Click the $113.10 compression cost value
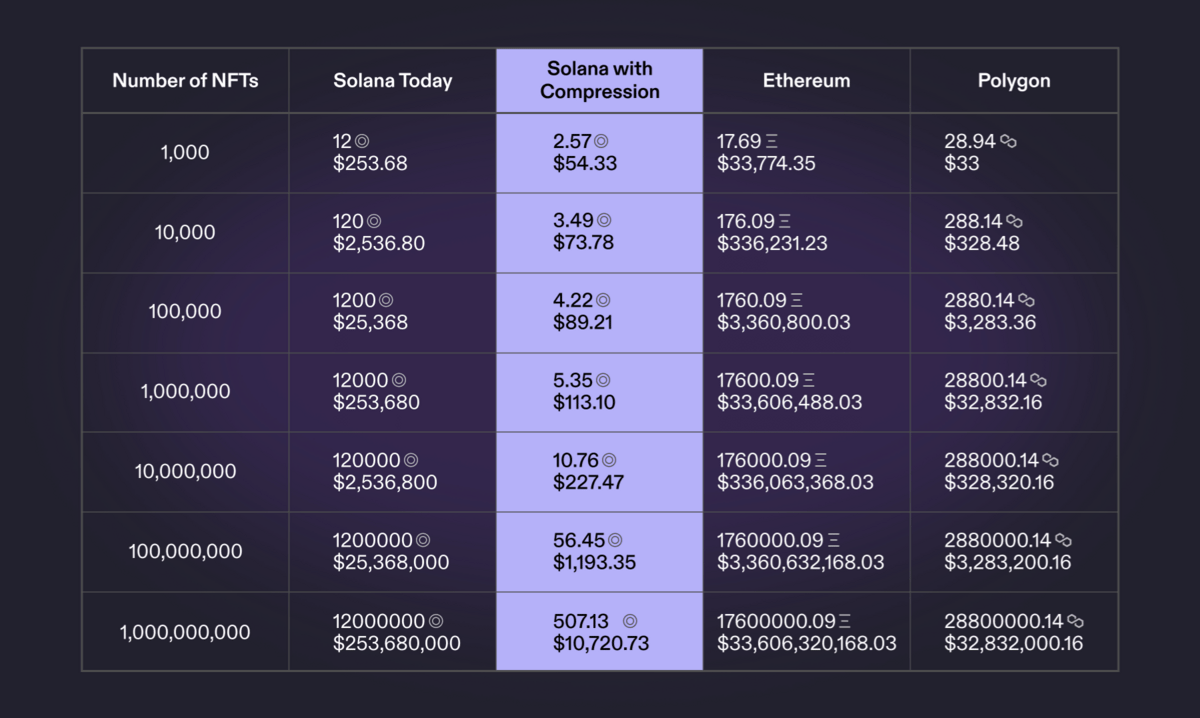This screenshot has height=718, width=1200. pos(584,402)
